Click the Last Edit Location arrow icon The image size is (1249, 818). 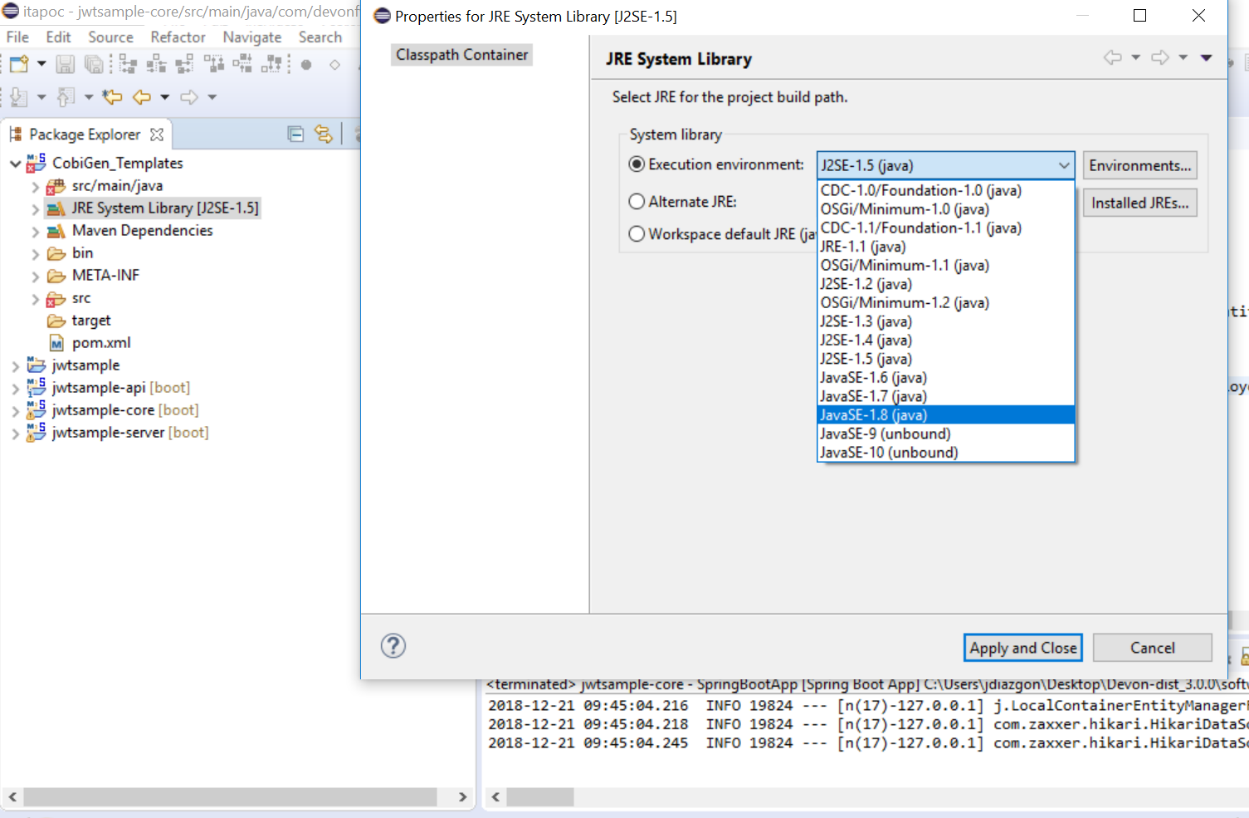(112, 97)
